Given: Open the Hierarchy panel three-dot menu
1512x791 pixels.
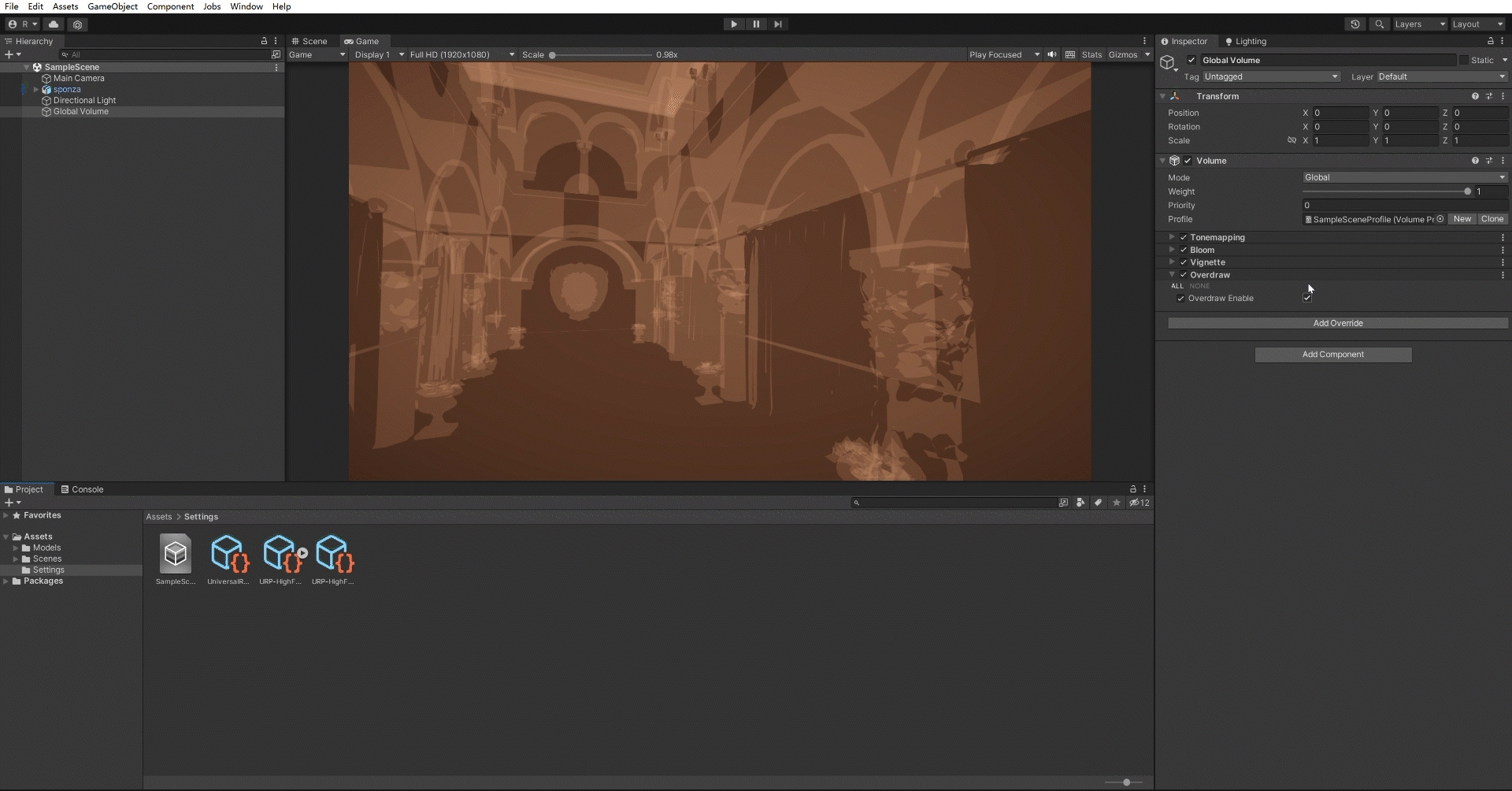Looking at the screenshot, I should point(276,41).
